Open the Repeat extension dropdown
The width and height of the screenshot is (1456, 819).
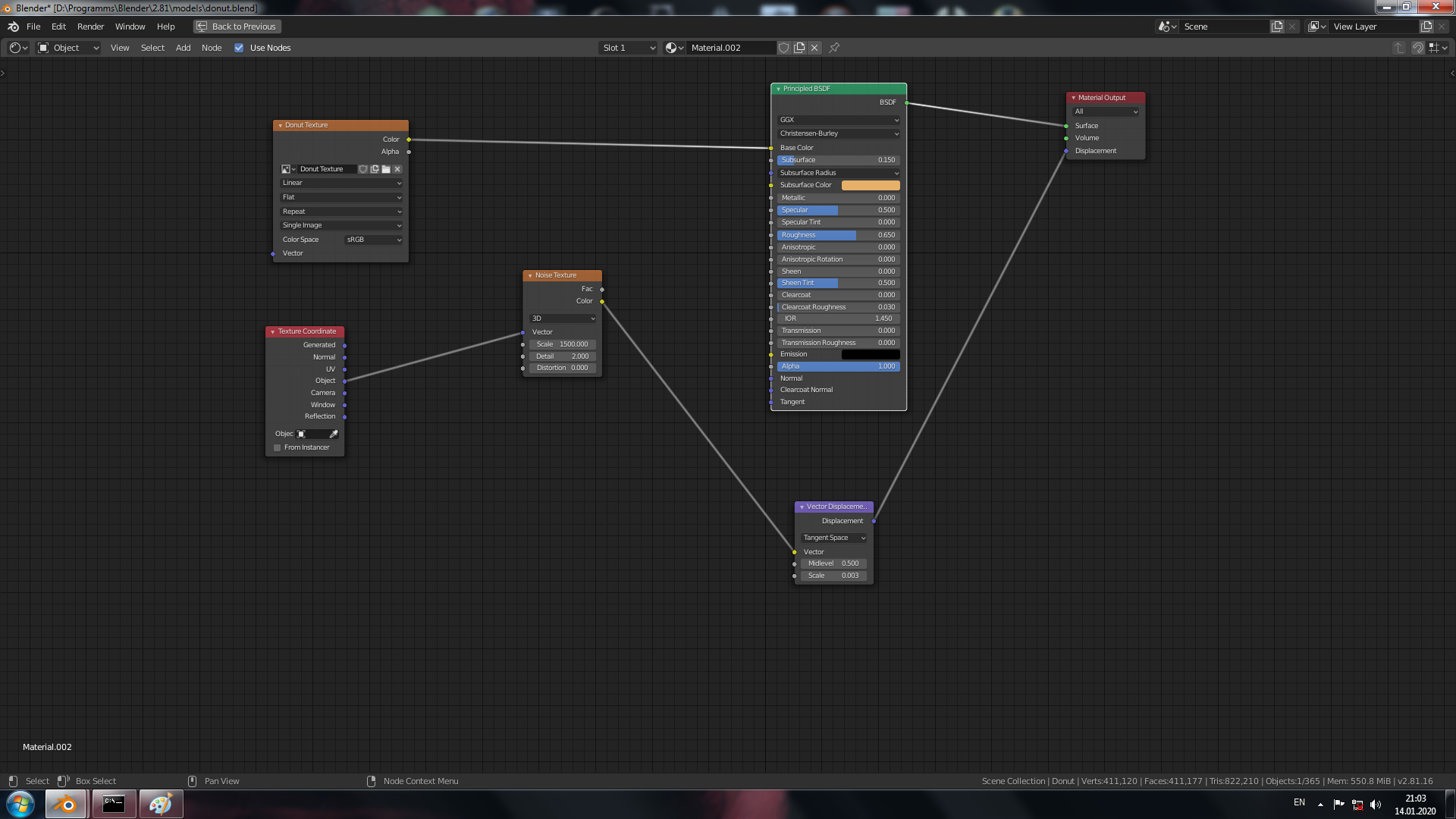(341, 212)
